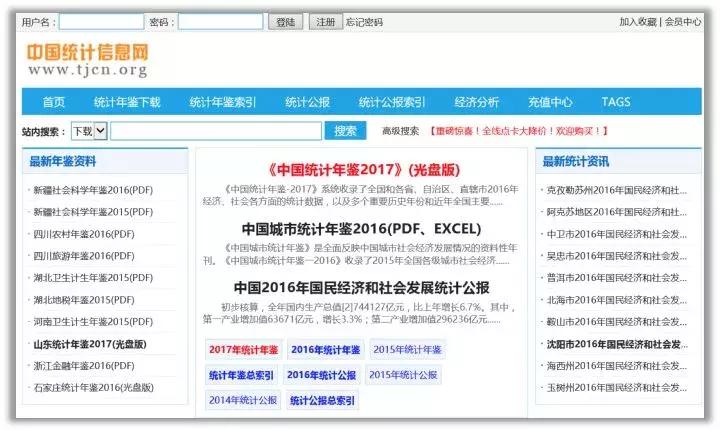Click the 2016年统计公报 tag button

321,375
